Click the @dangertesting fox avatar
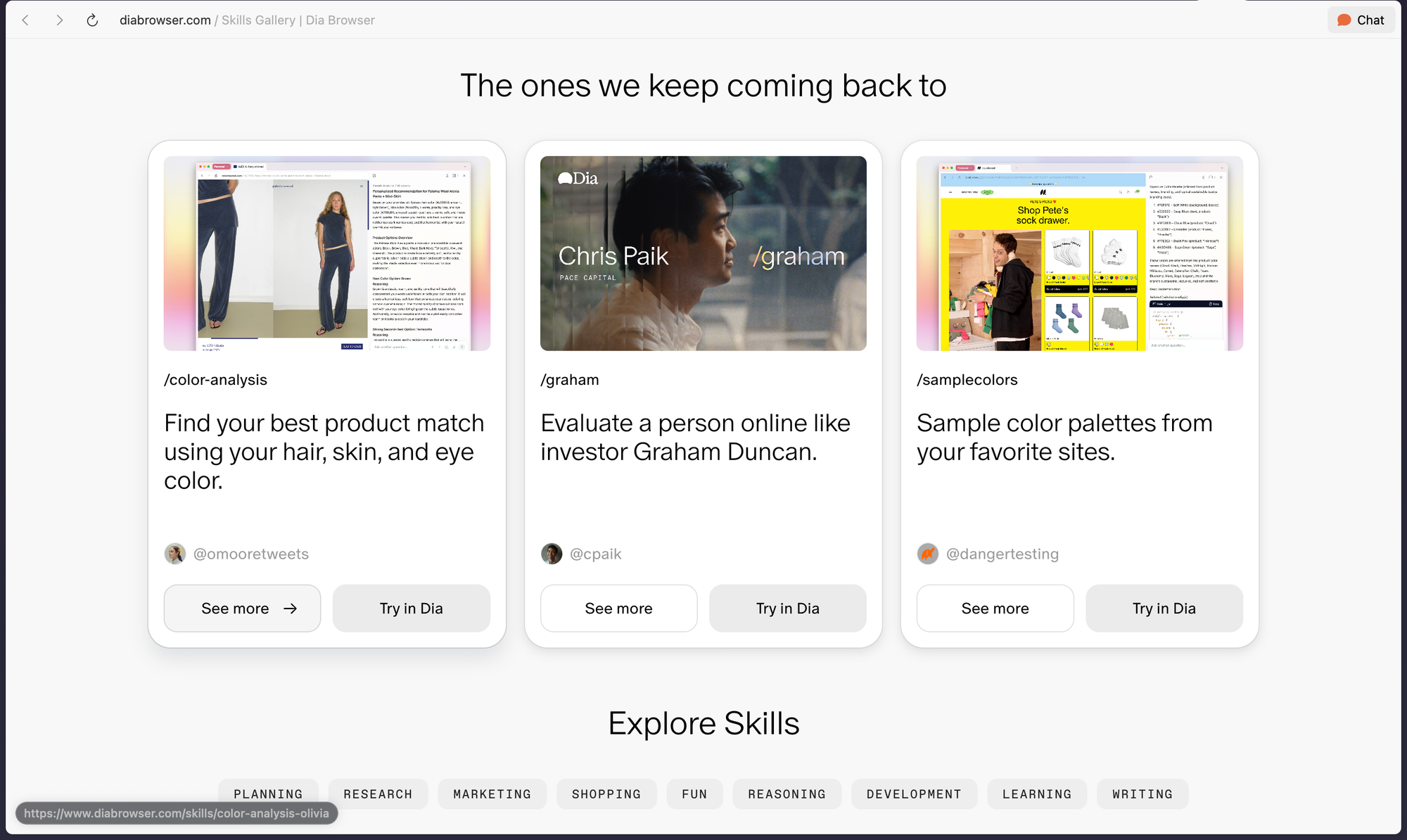The height and width of the screenshot is (840, 1407). (928, 554)
